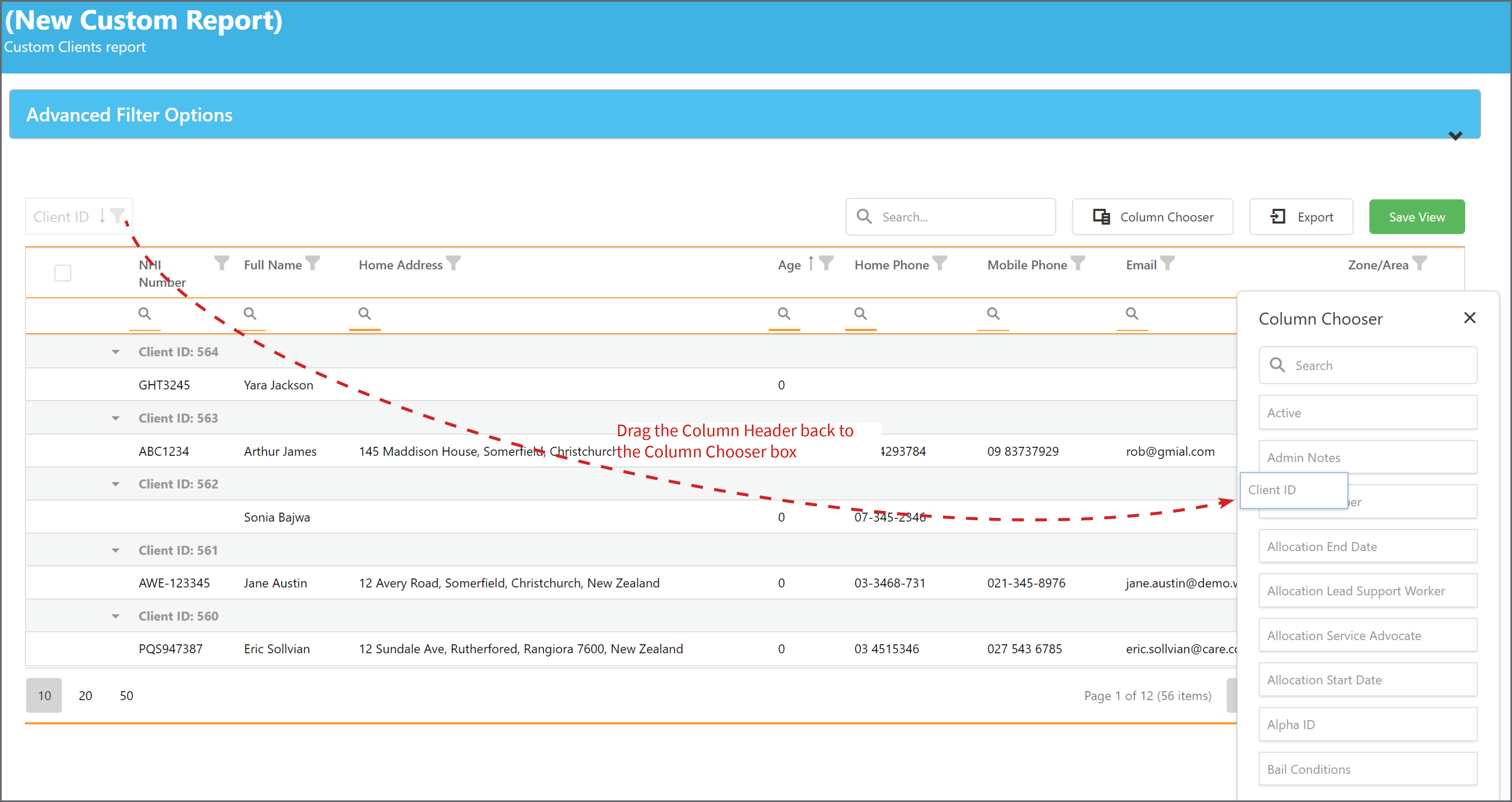Image resolution: width=1512 pixels, height=802 pixels.
Task: Open filter for Full Name column
Action: [x=313, y=263]
